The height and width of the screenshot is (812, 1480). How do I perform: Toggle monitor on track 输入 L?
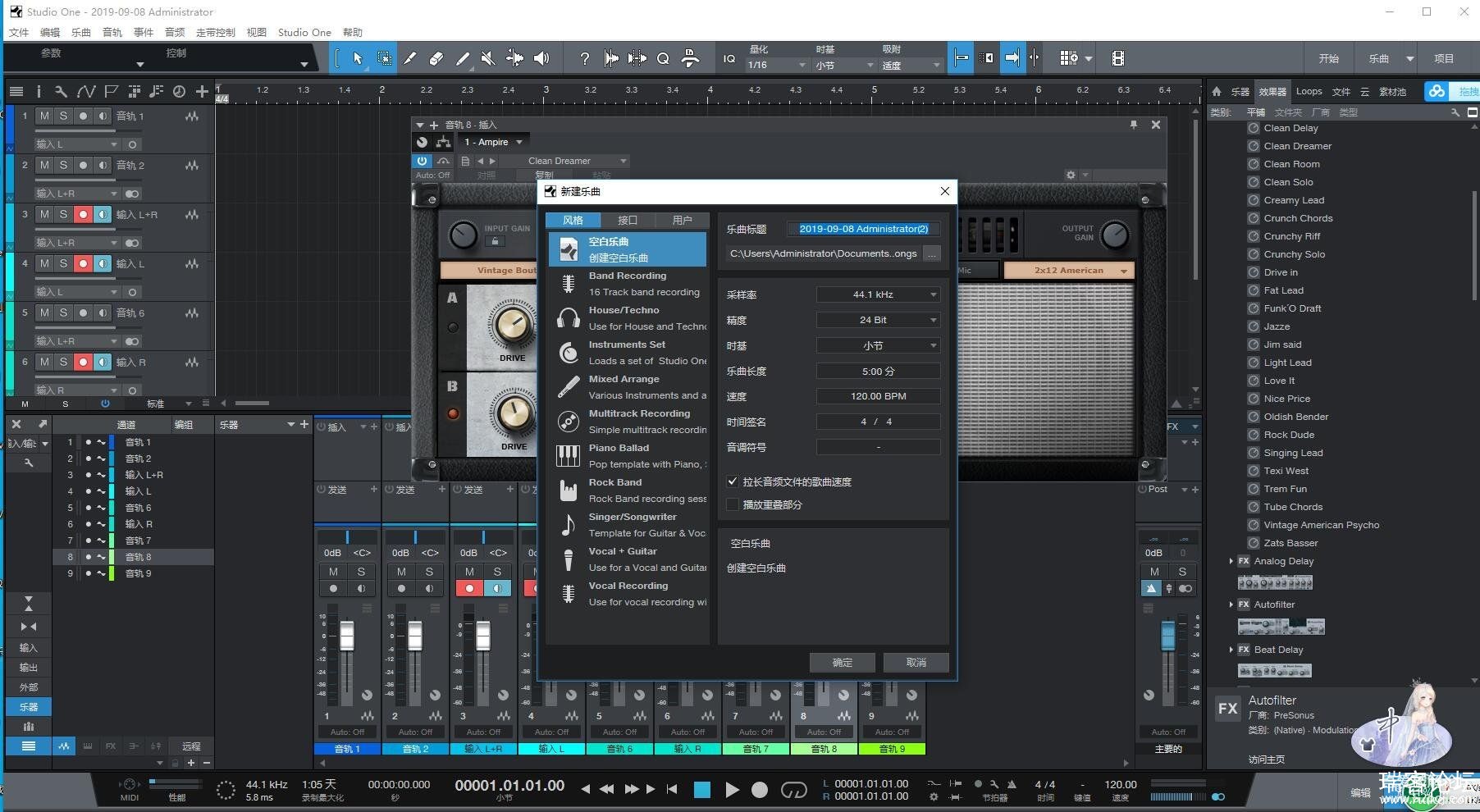[103, 263]
